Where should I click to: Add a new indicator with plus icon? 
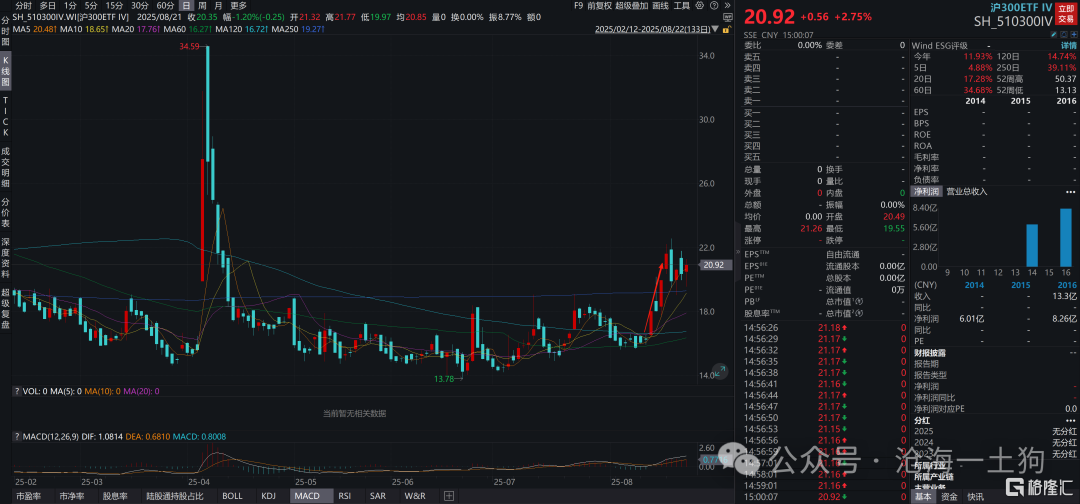click(449, 496)
